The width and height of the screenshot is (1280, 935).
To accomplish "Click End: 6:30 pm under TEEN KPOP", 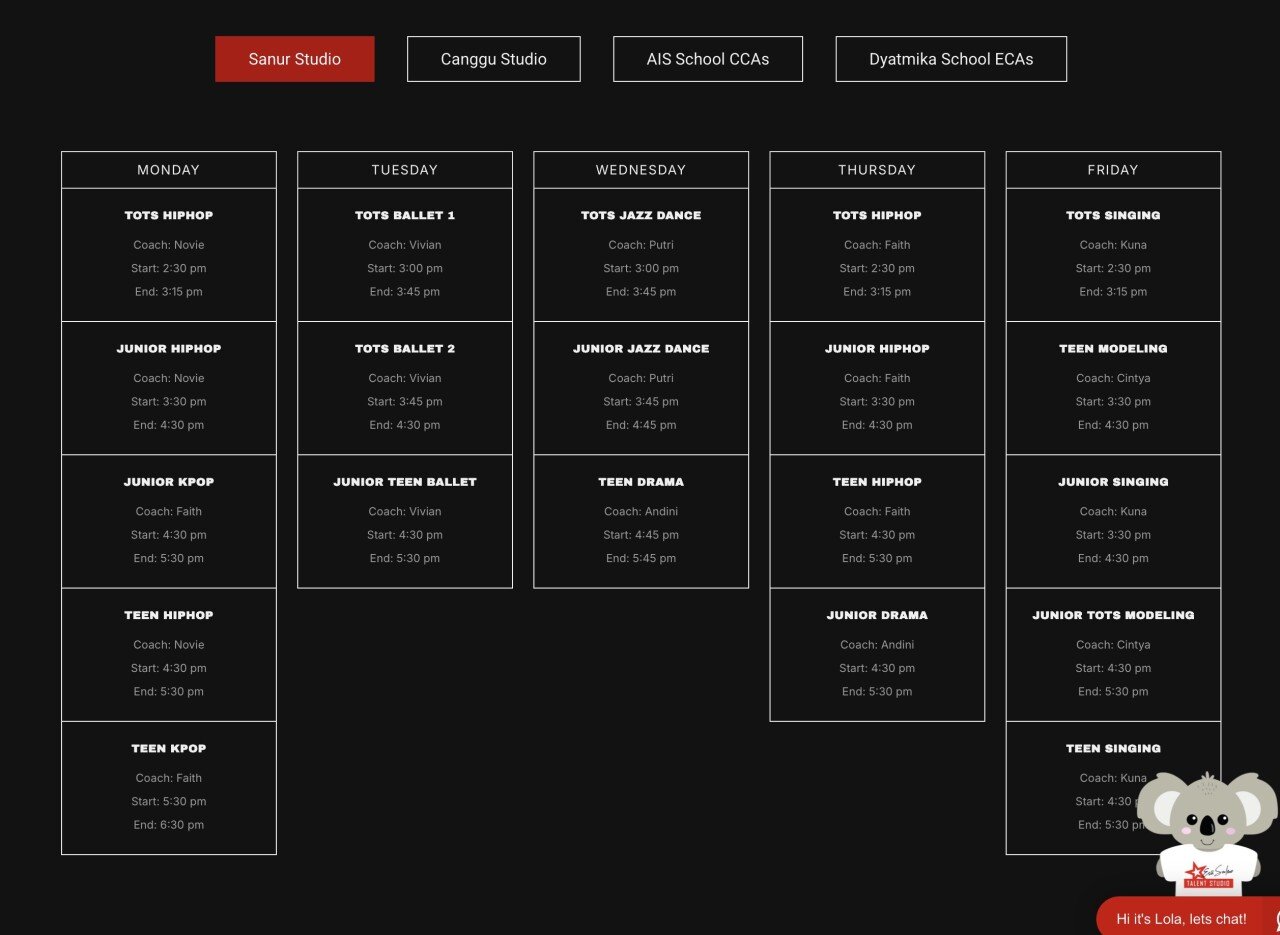I will point(169,825).
